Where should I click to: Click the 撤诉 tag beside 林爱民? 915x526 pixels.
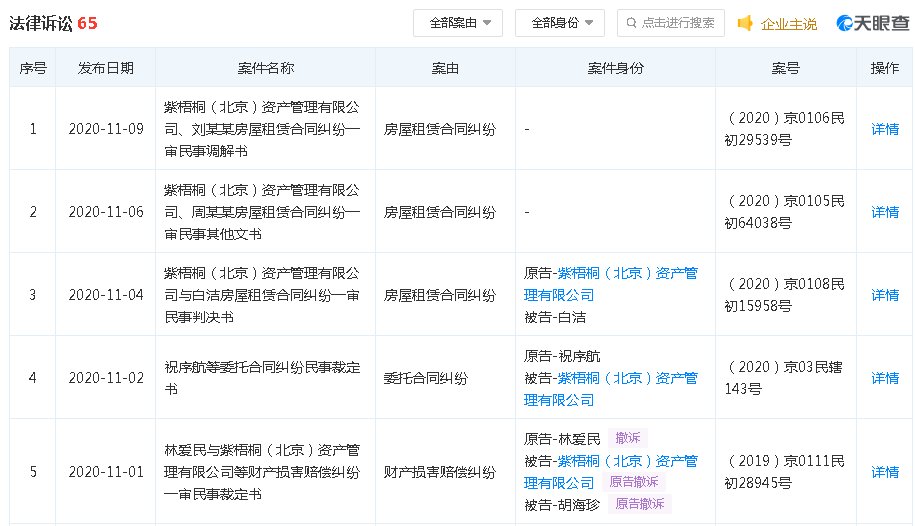pos(628,438)
